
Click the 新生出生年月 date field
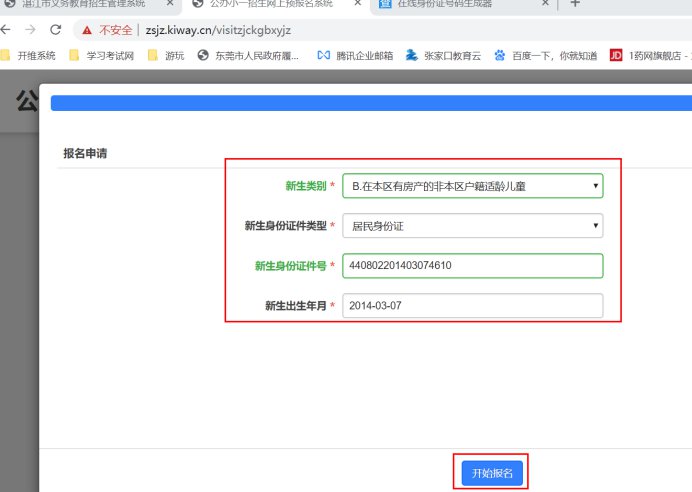(472, 306)
